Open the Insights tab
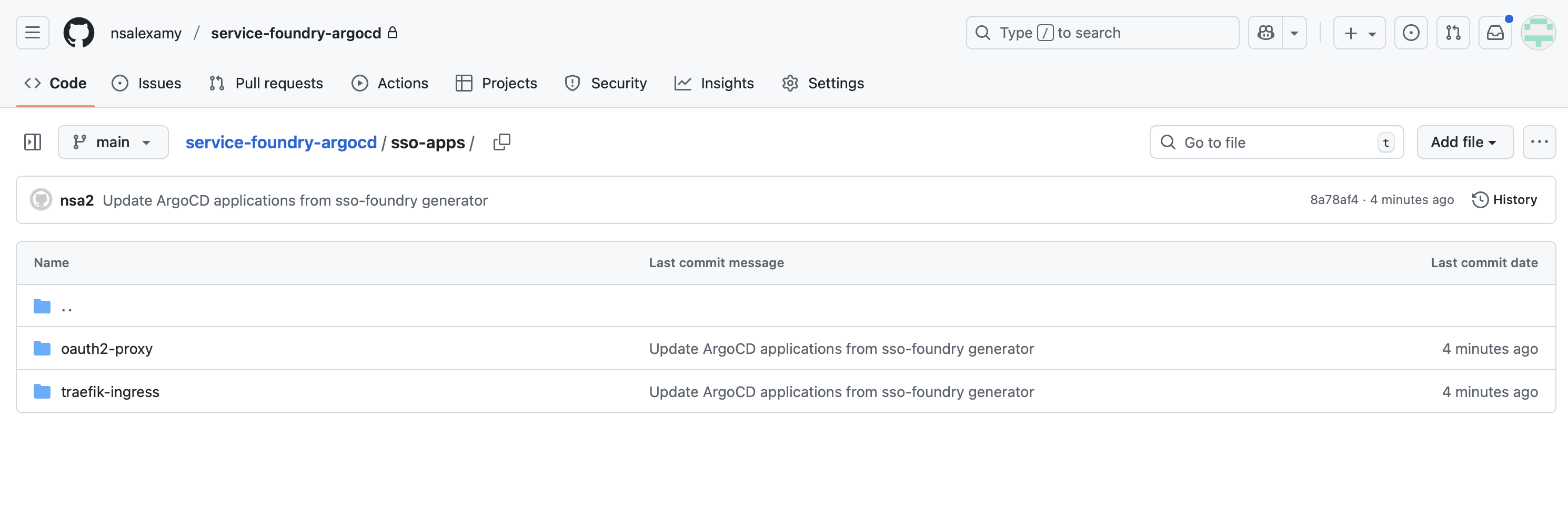 (715, 83)
